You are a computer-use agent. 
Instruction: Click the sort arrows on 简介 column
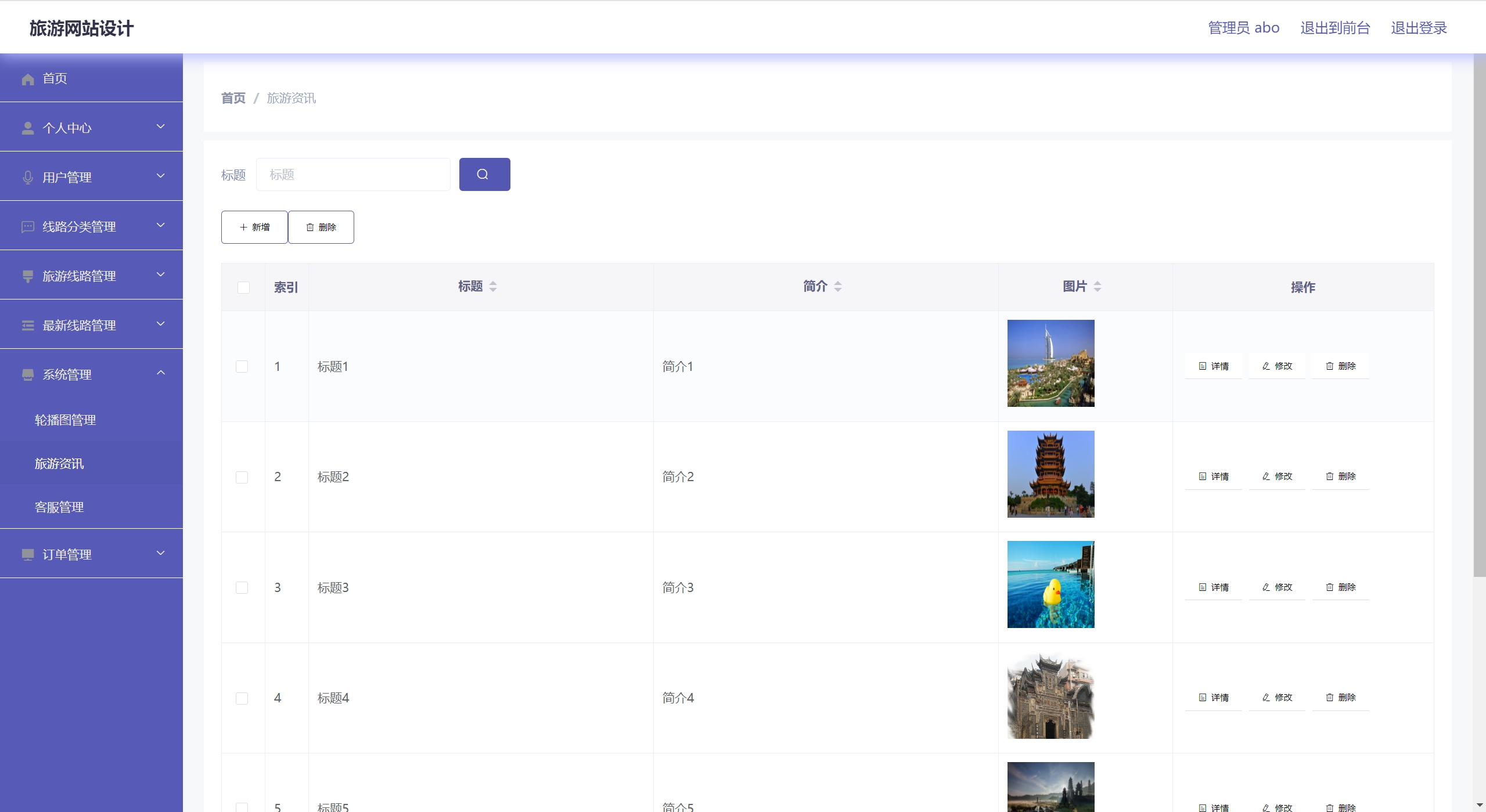point(838,286)
